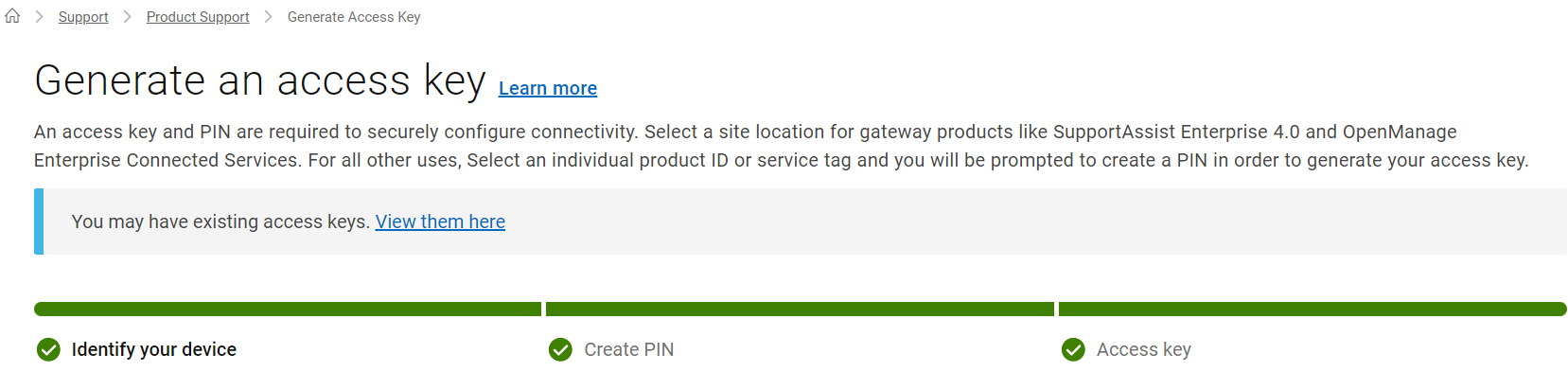Select the Access key step label
This screenshot has height=372, width=1568.
[x=1144, y=349]
